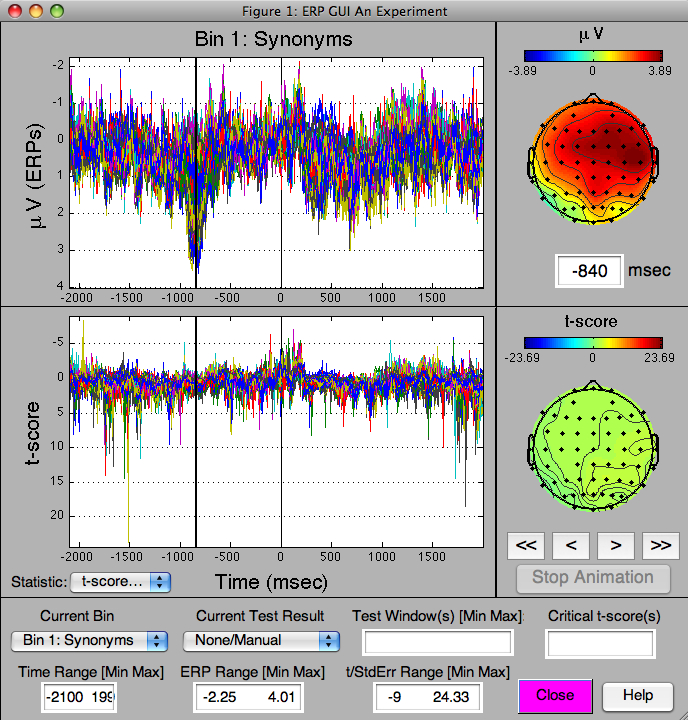Click the rewind double-arrow animation button
The height and width of the screenshot is (720, 688).
pyautogui.click(x=526, y=545)
